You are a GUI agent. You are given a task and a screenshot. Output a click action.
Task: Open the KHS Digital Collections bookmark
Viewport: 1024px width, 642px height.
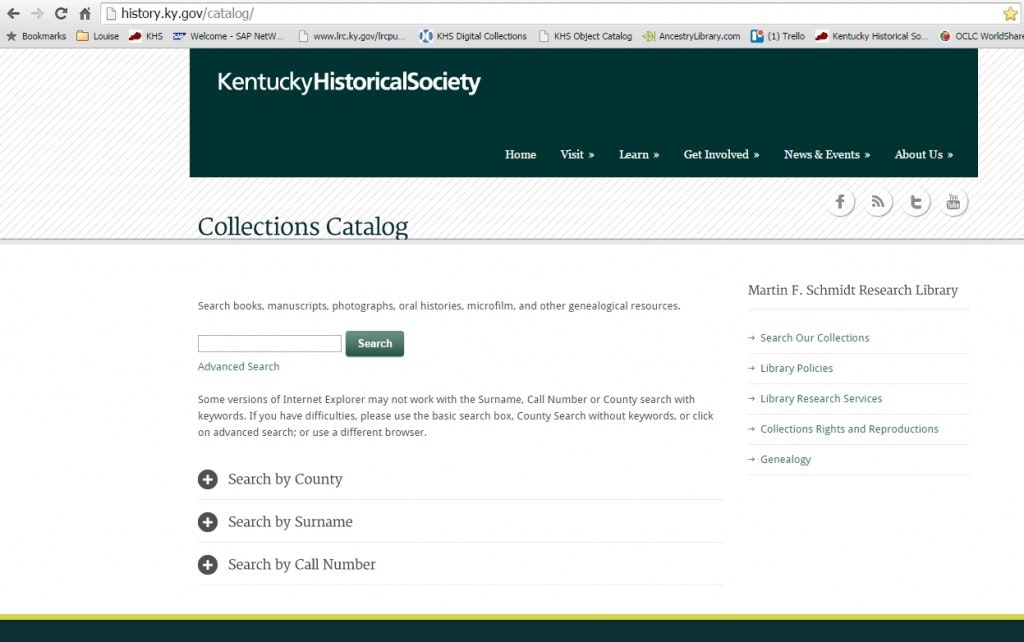tap(472, 35)
